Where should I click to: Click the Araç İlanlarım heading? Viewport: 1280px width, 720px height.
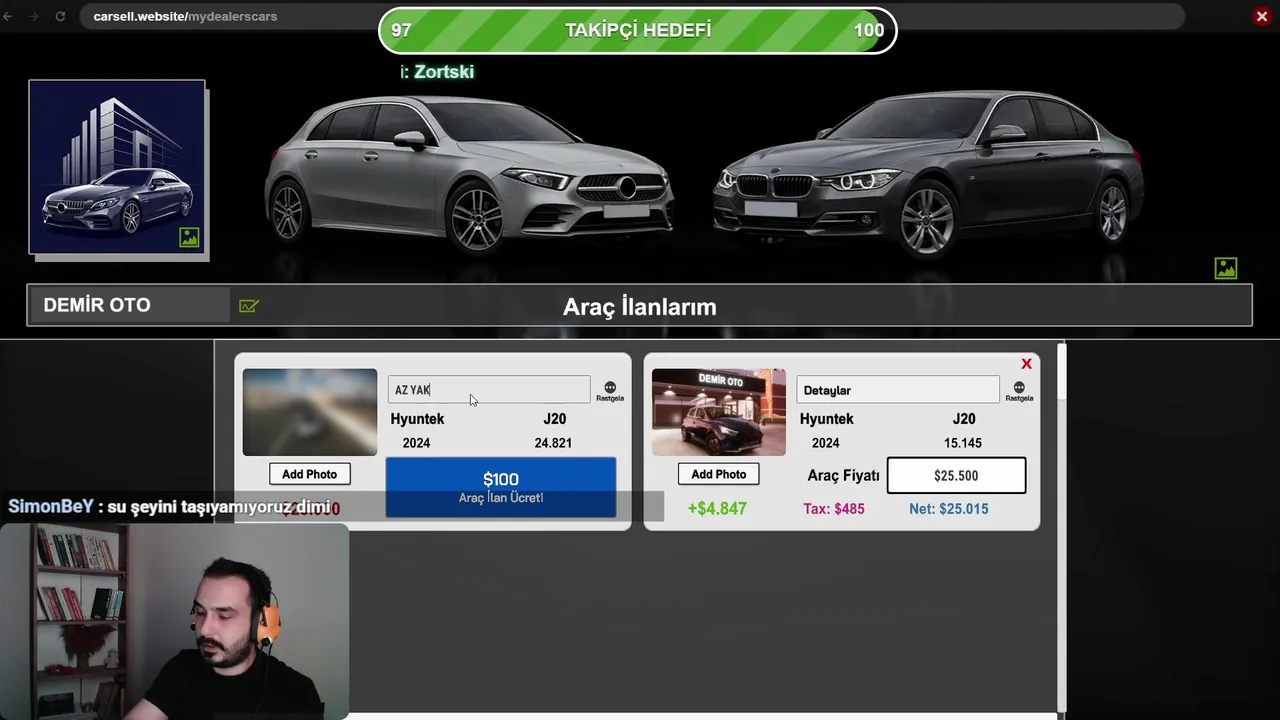640,307
